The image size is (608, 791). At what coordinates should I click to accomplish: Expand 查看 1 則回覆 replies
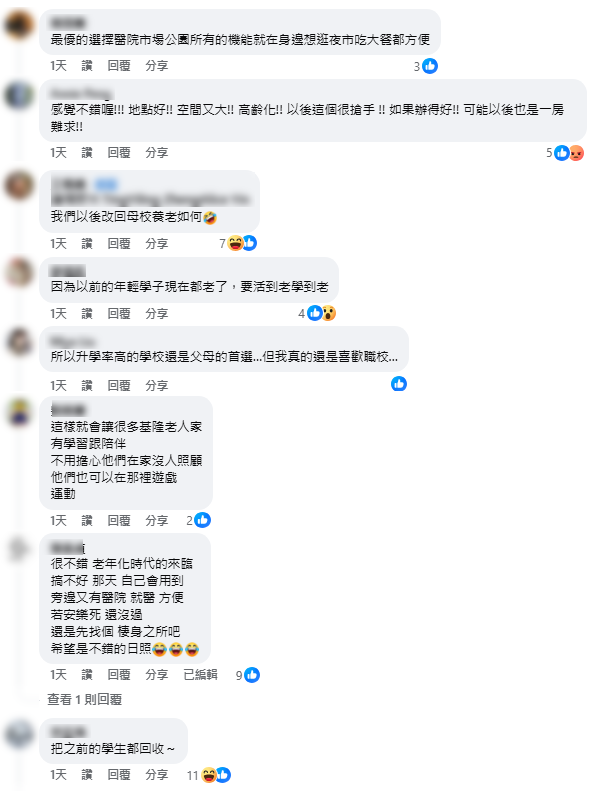[x=84, y=699]
